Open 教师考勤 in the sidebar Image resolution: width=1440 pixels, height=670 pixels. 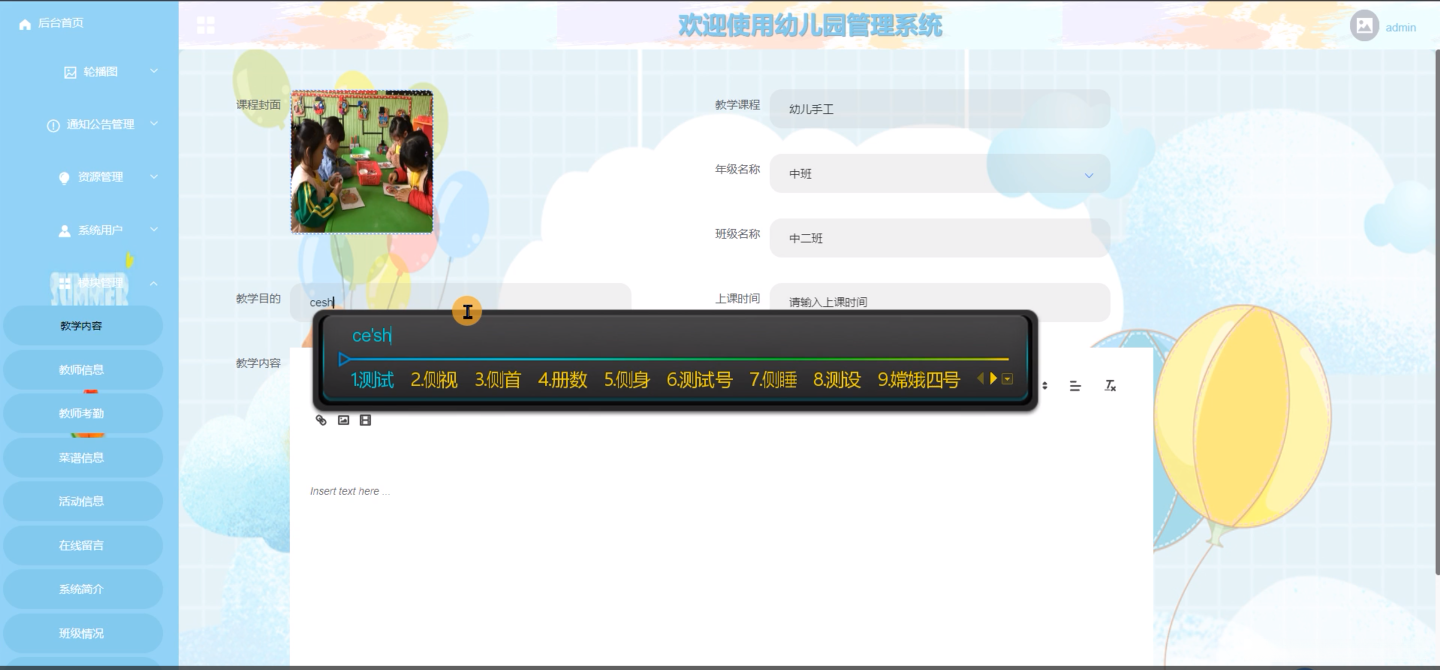[81, 414]
